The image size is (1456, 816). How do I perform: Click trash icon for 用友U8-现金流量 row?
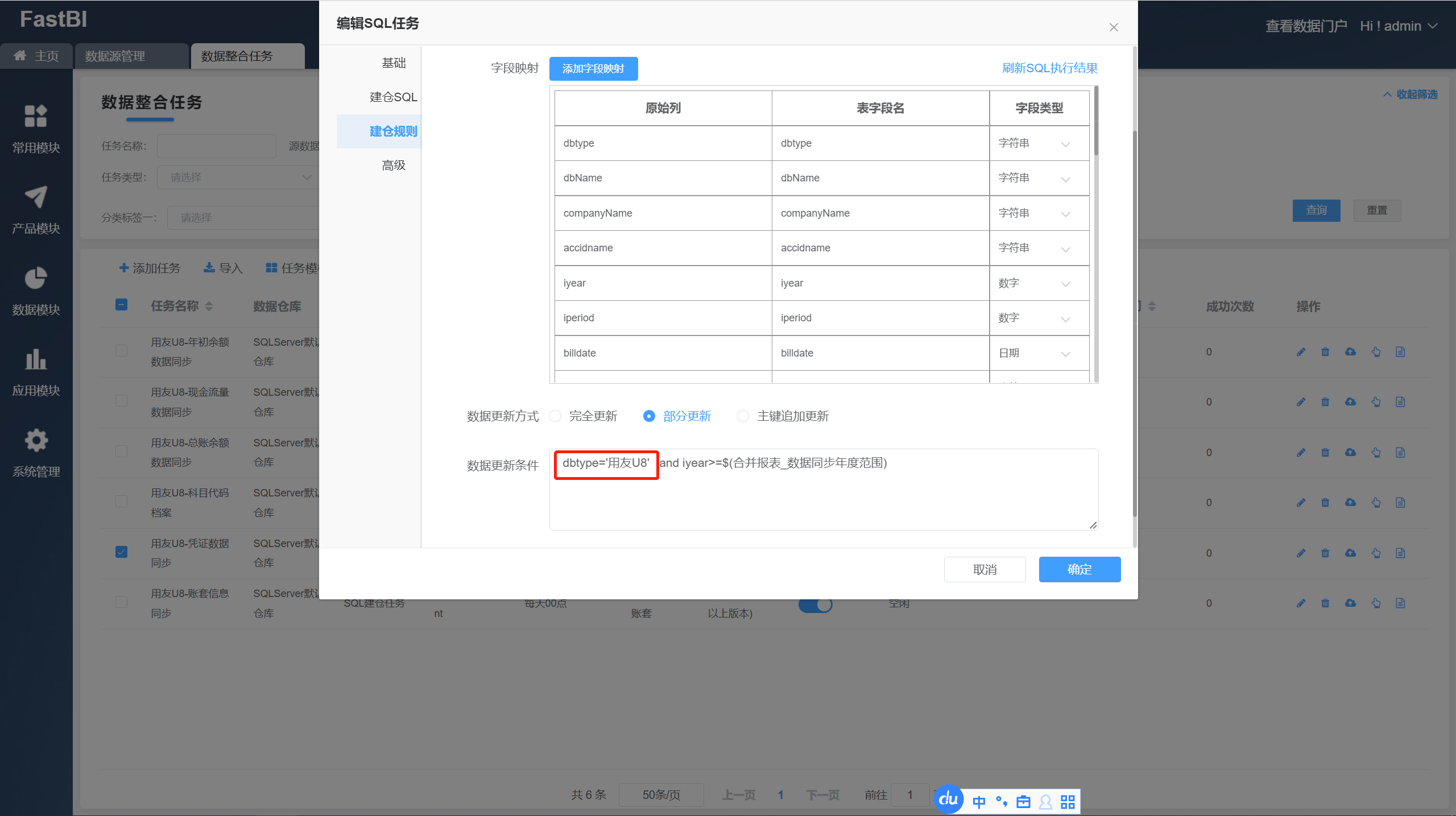1325,402
